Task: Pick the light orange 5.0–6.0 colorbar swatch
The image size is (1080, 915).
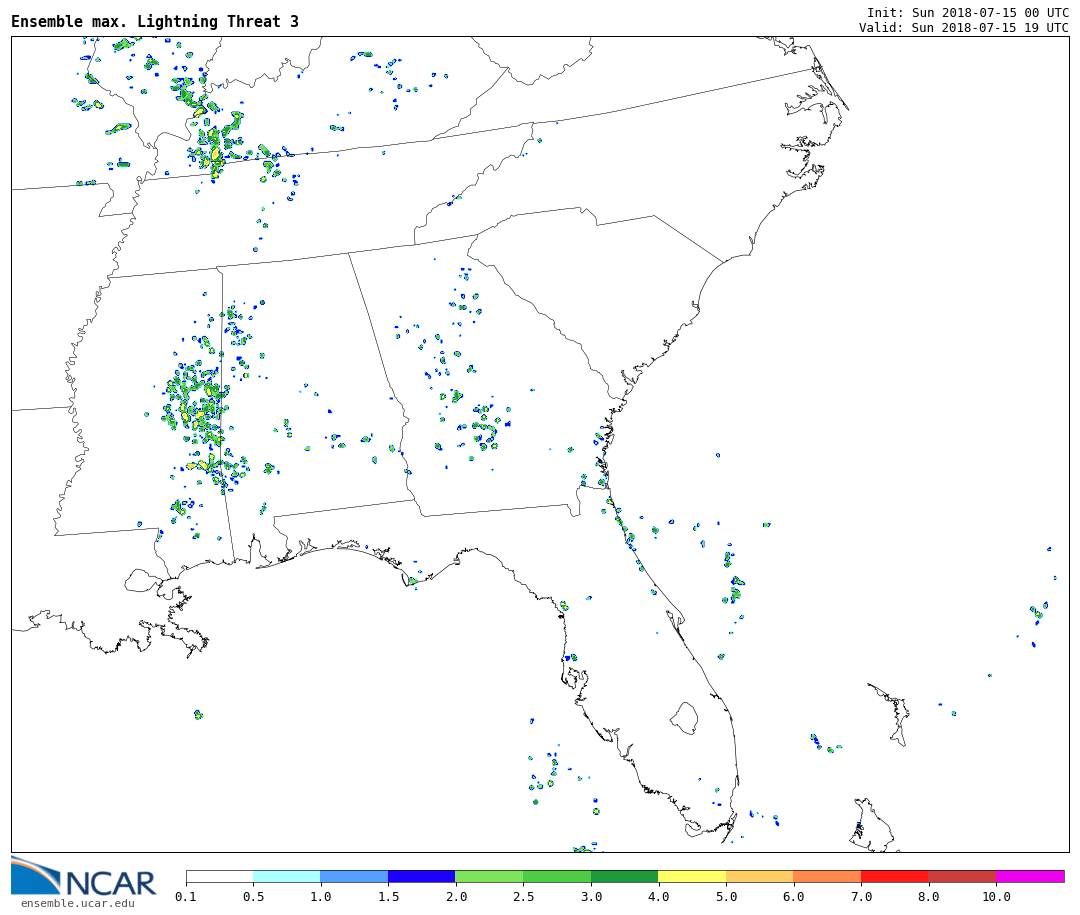Action: click(x=760, y=876)
